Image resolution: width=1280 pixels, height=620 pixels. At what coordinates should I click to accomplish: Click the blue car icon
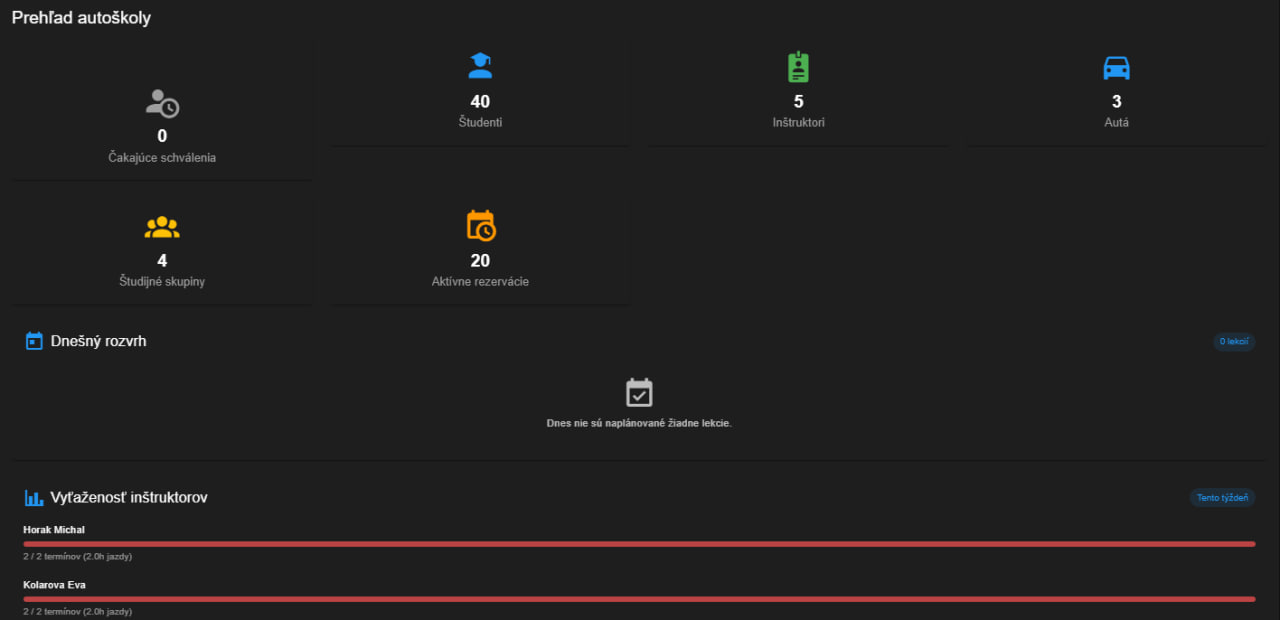[x=1116, y=67]
